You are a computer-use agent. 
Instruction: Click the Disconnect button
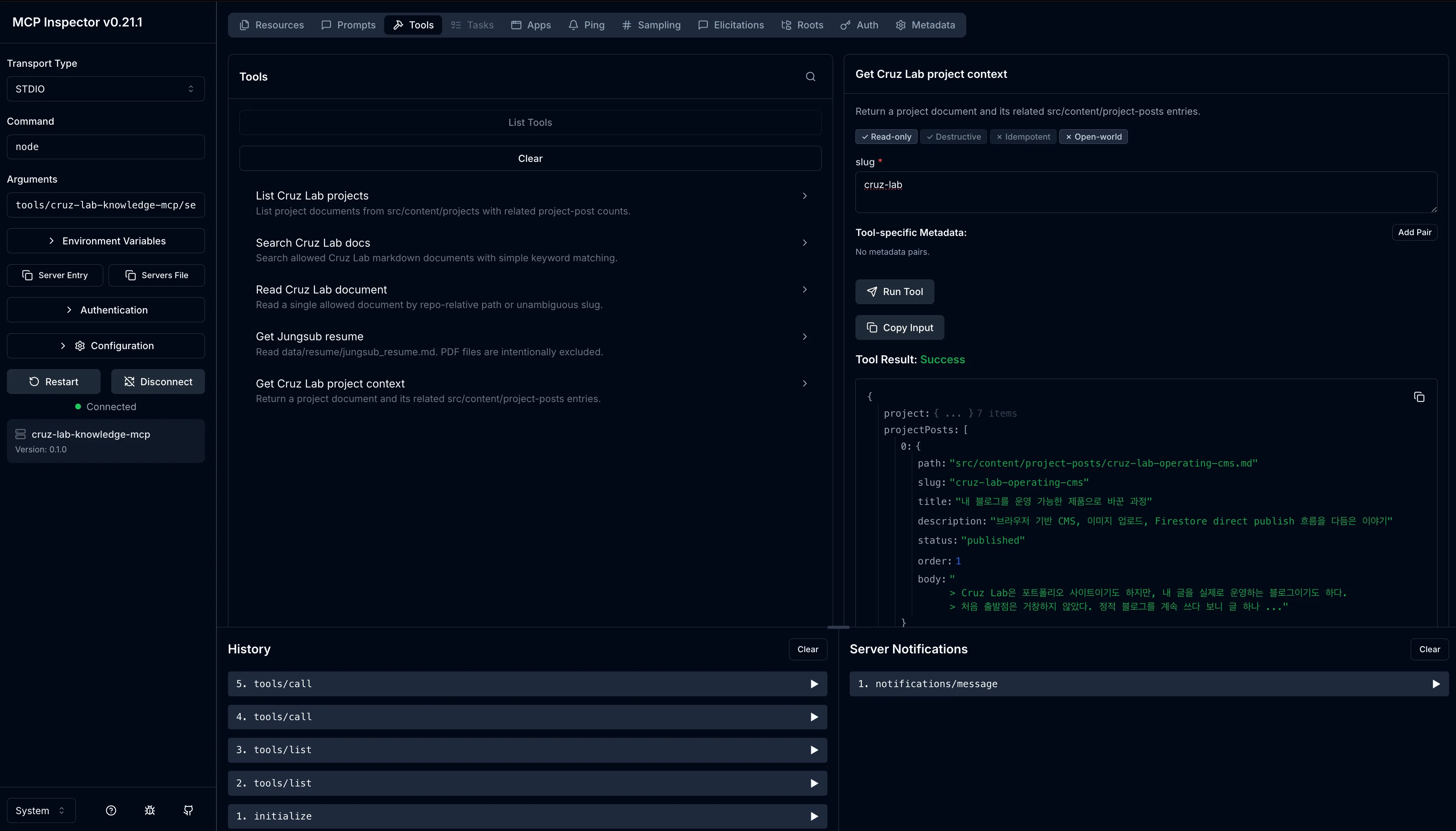158,382
